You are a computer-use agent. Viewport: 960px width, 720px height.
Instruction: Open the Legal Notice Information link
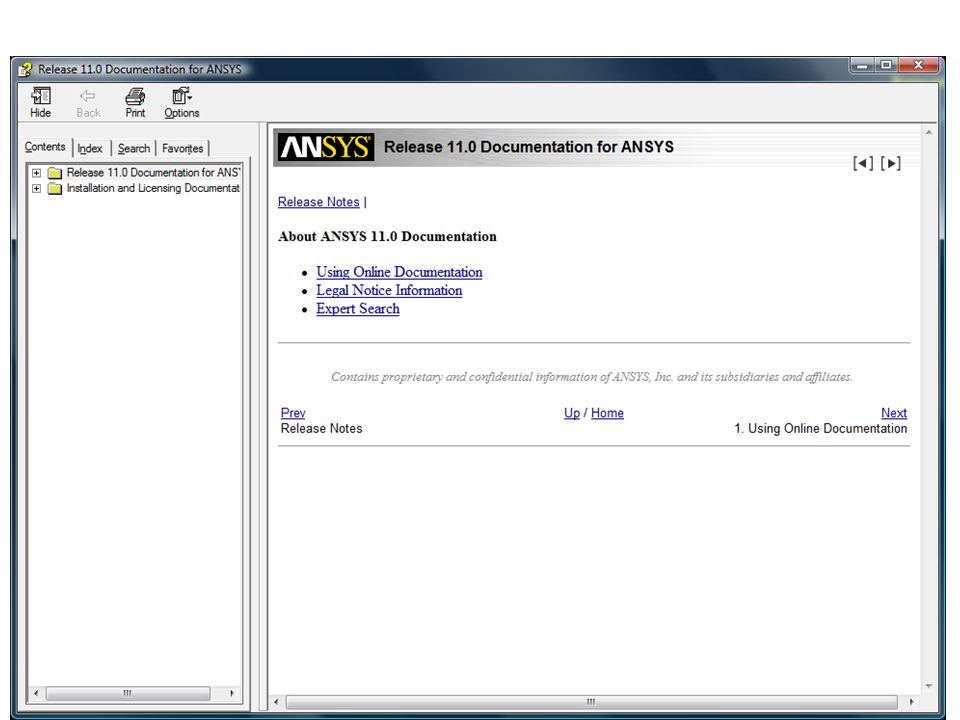tap(389, 290)
